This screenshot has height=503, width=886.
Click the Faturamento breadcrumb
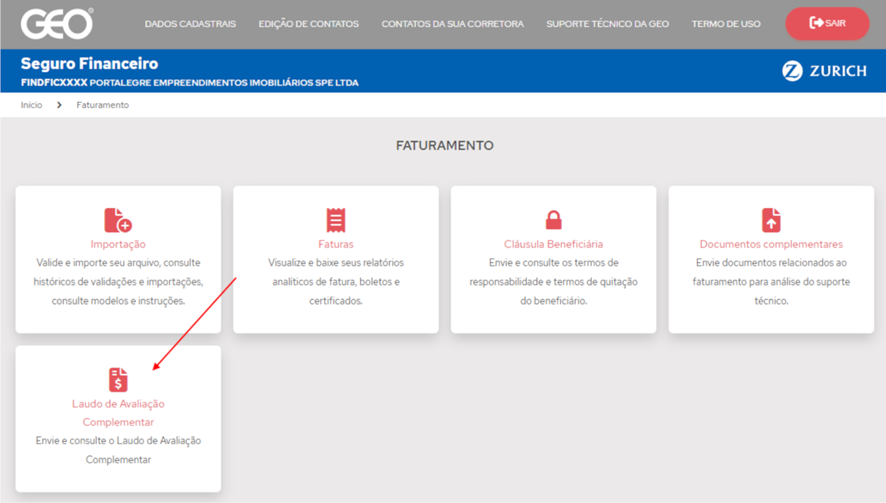coord(103,105)
